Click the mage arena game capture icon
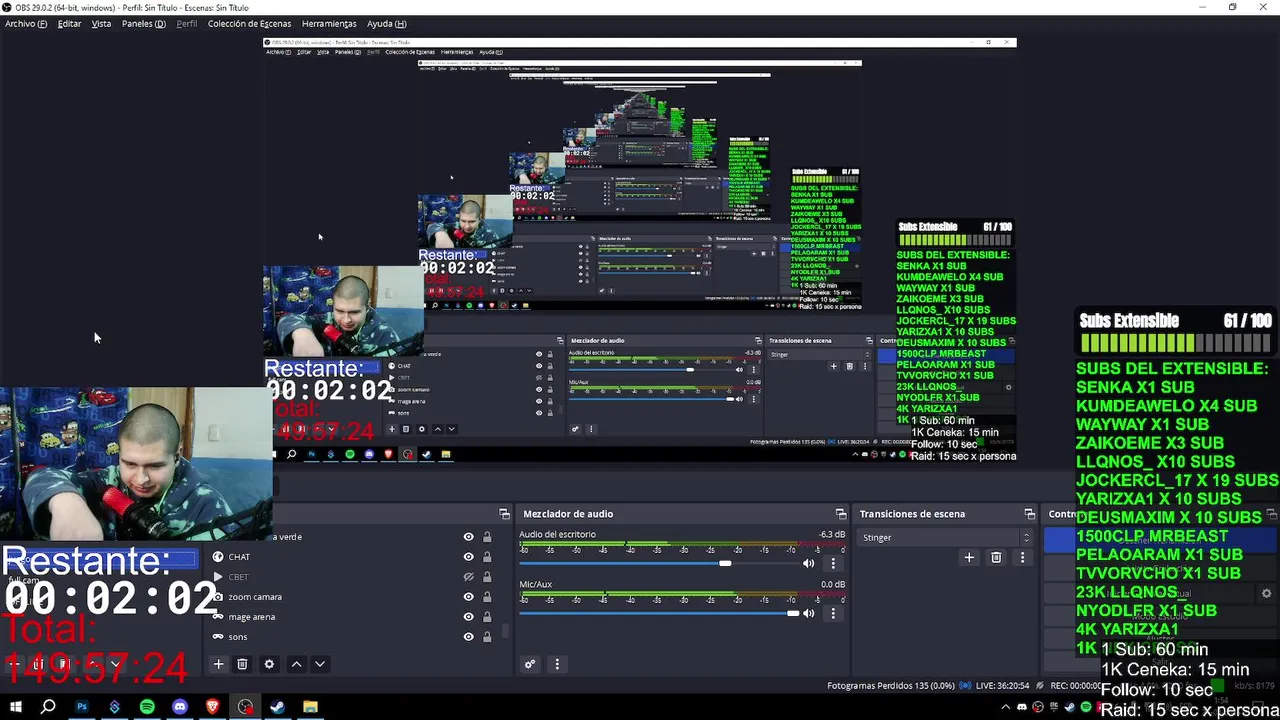 (x=218, y=617)
